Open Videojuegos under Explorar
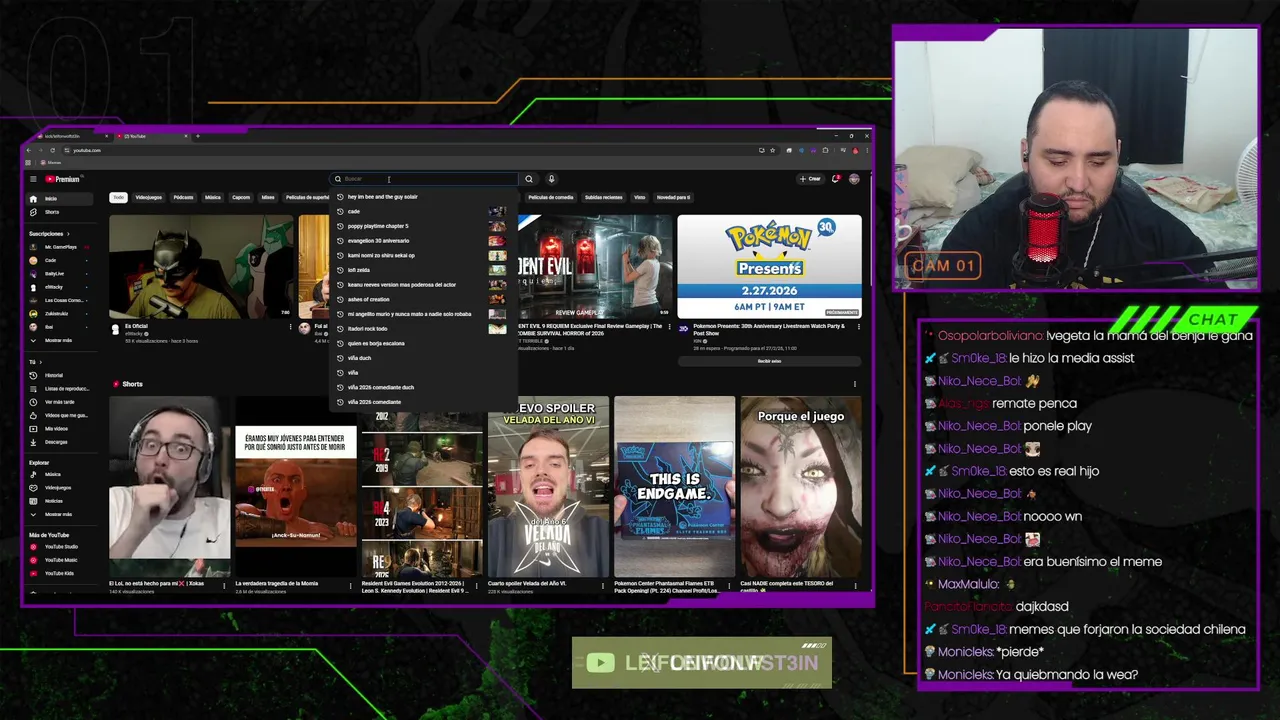 click(60, 488)
